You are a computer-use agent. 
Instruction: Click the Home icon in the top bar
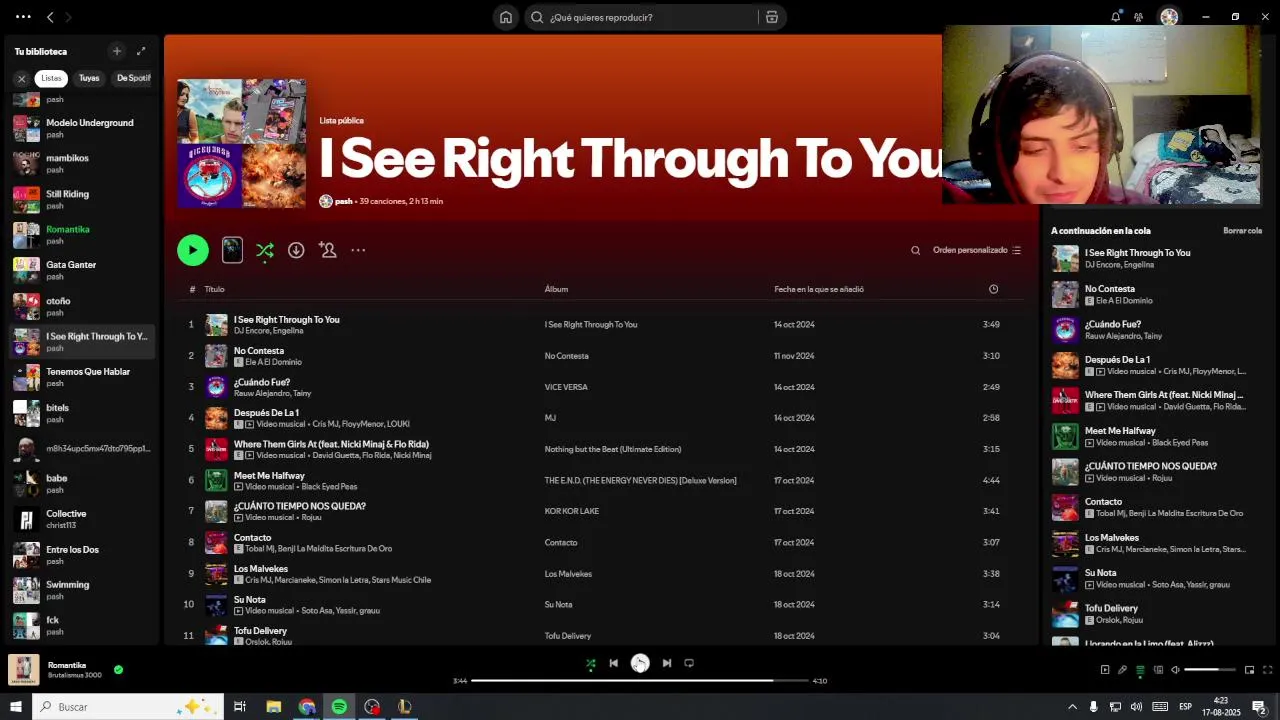pos(506,17)
